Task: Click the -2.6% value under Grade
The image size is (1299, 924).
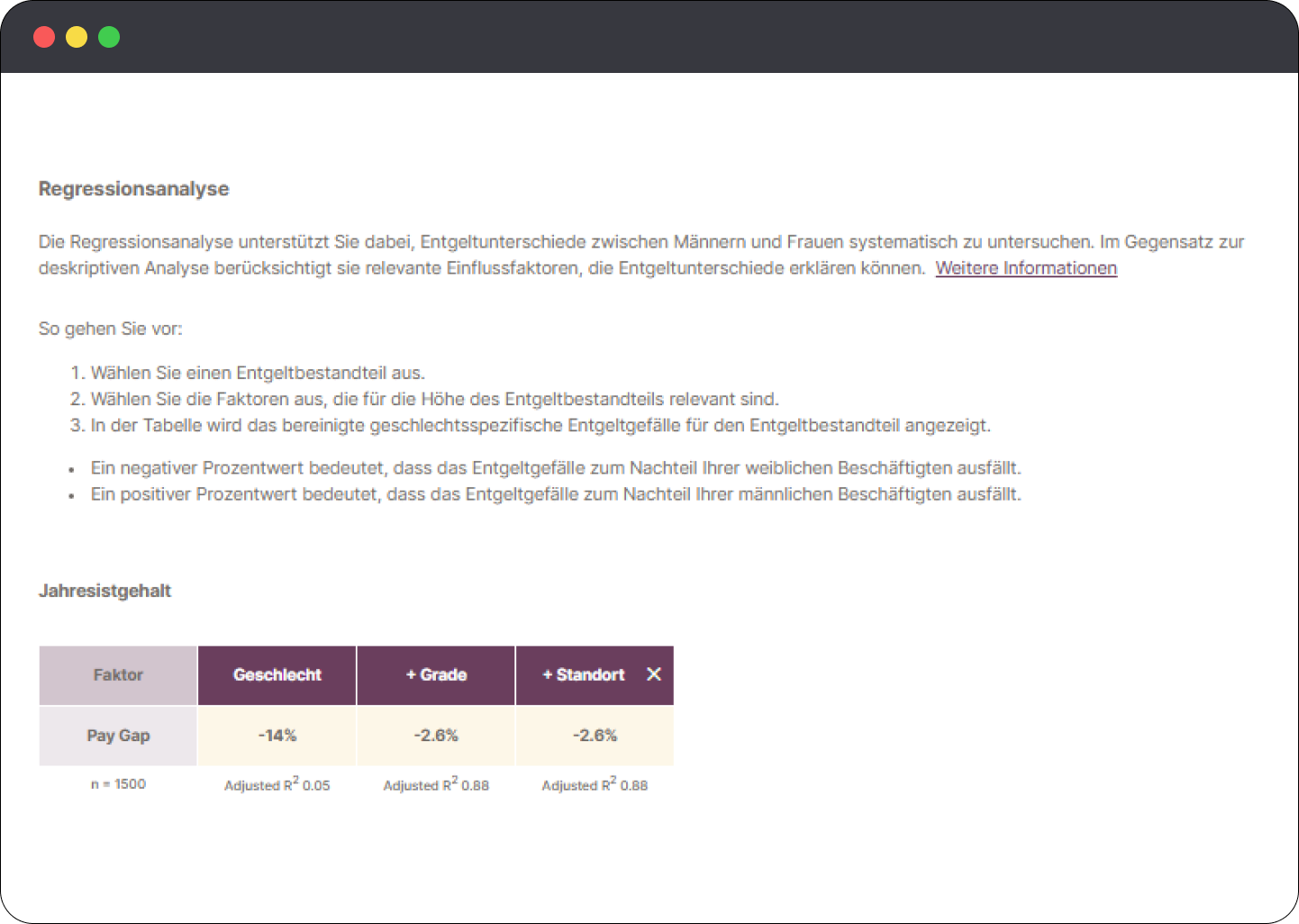Action: tap(436, 736)
